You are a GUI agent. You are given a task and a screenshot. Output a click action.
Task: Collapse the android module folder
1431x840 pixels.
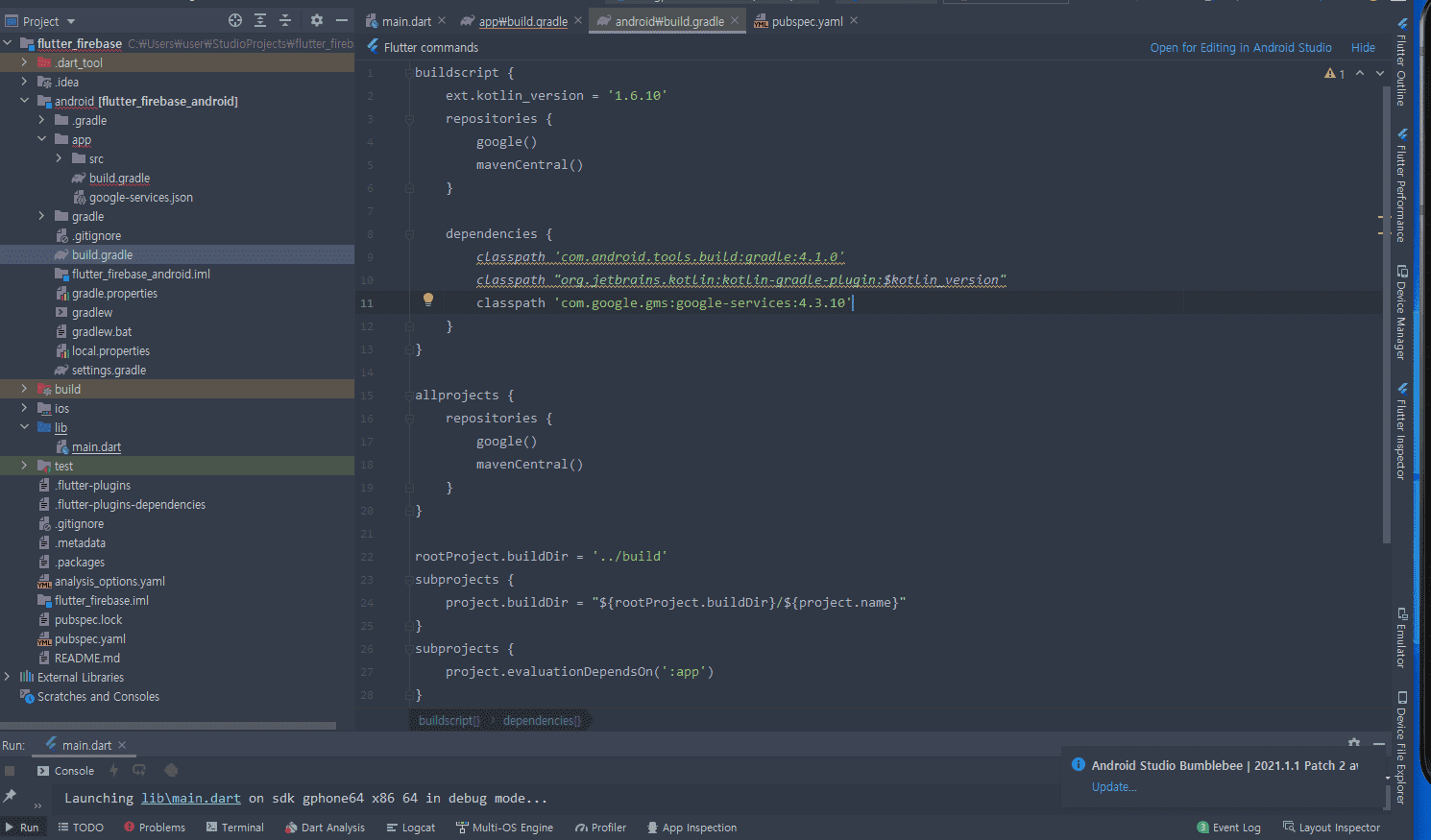[x=24, y=101]
